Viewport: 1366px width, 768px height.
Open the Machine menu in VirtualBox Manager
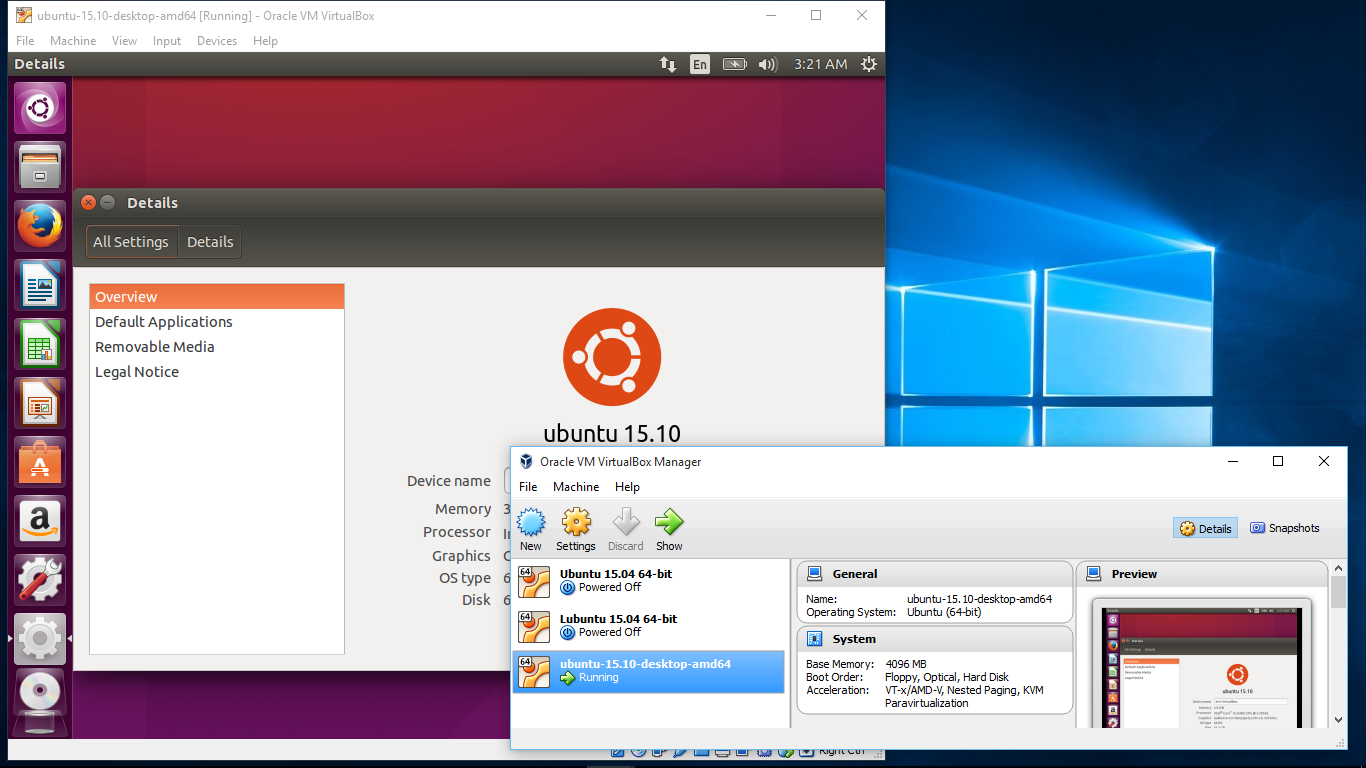[576, 487]
